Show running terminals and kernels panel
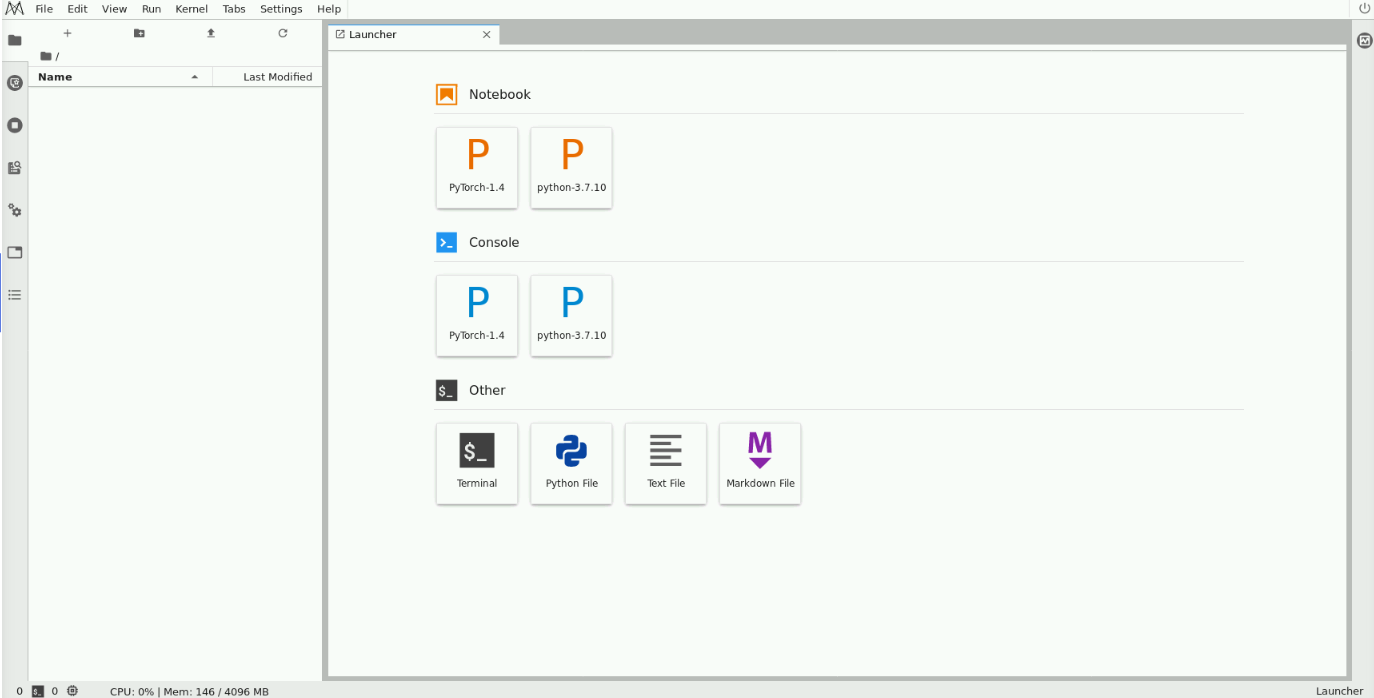The height and width of the screenshot is (698, 1374). 14,125
